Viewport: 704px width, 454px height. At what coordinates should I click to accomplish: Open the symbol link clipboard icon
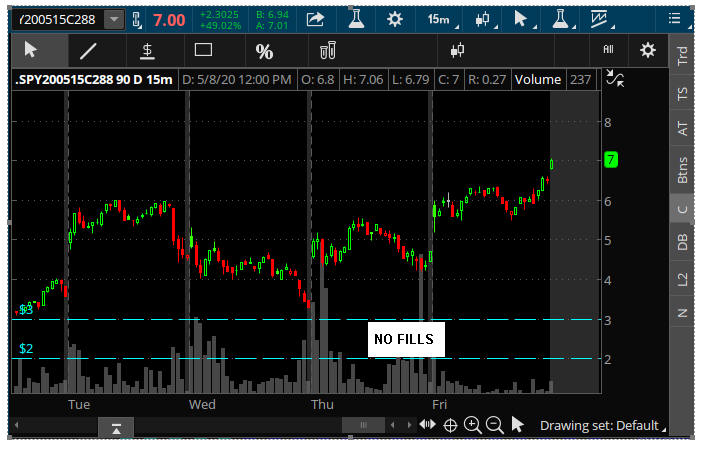(x=137, y=20)
